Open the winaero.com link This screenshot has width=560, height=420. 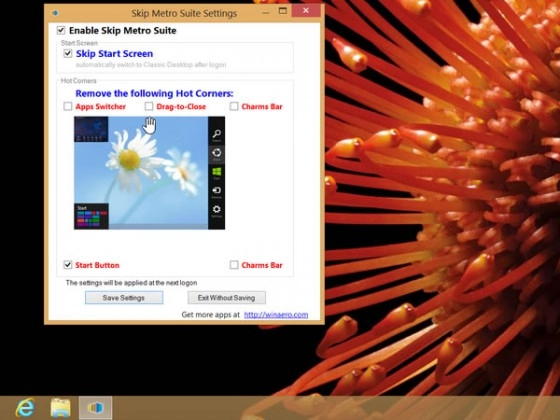276,315
